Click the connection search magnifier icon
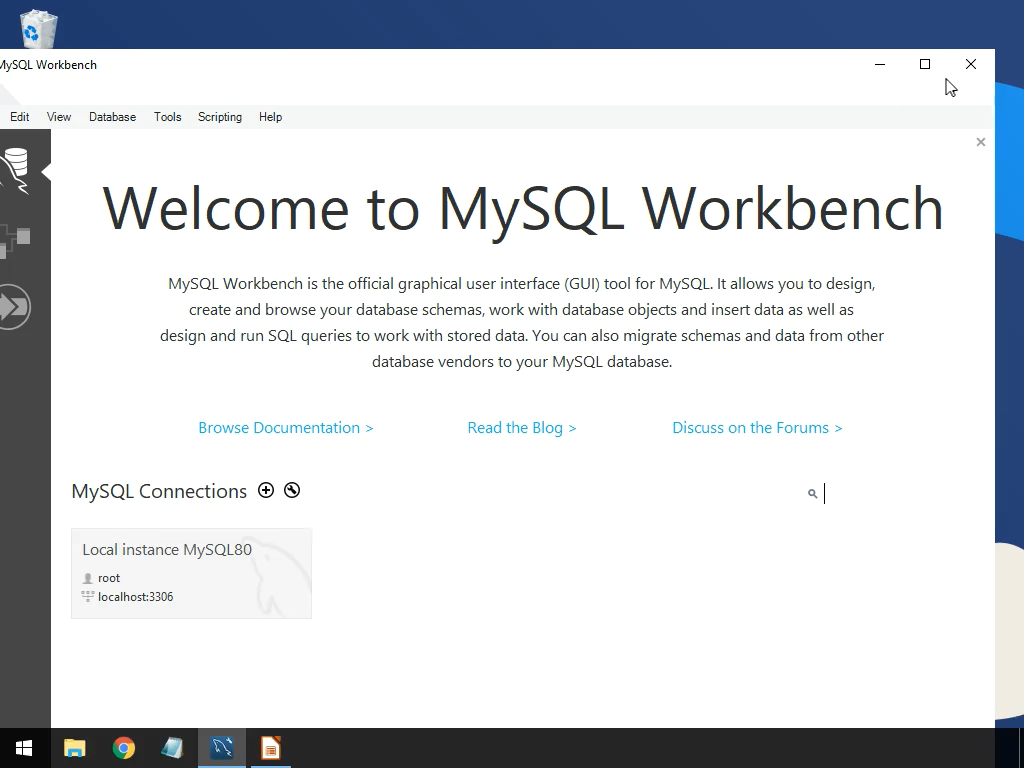 (x=812, y=494)
